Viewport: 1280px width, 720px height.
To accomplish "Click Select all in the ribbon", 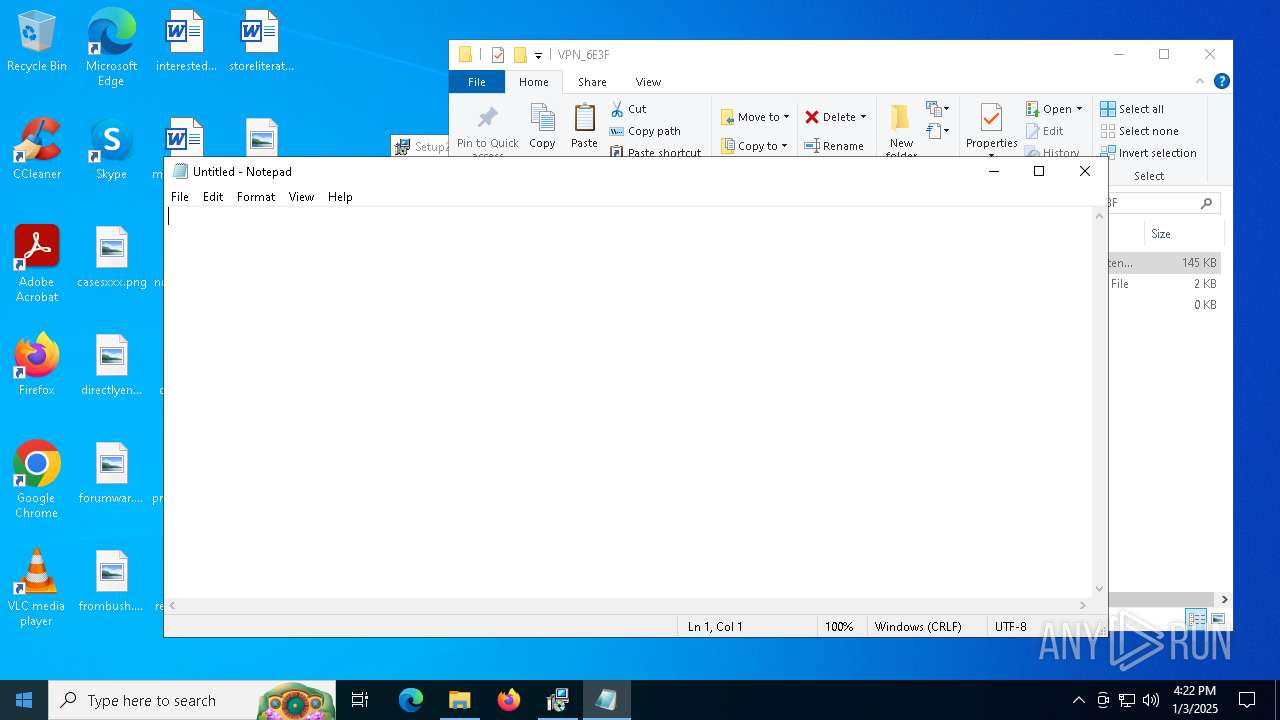I will pos(1132,109).
